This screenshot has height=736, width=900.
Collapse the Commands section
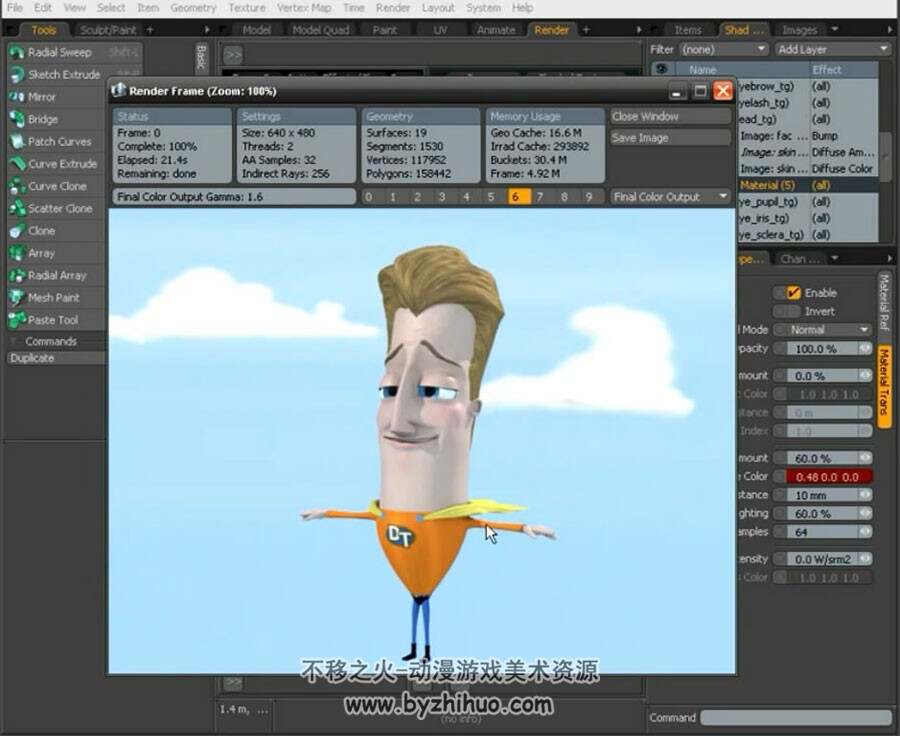[x=14, y=341]
